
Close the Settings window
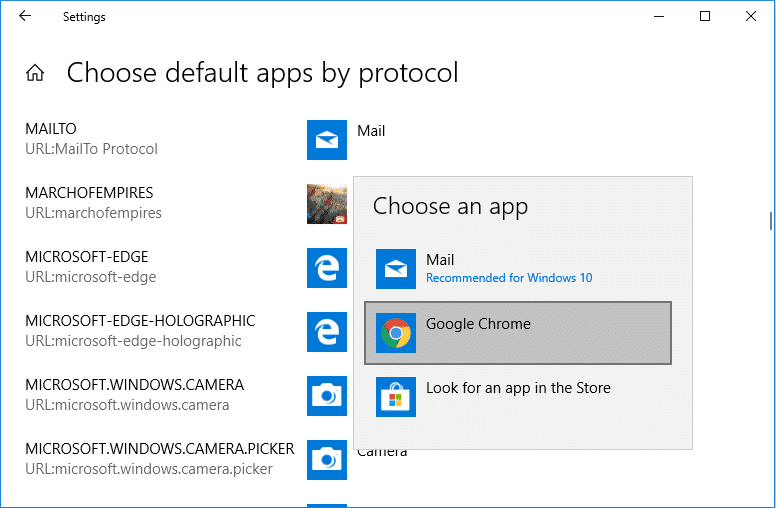[751, 16]
